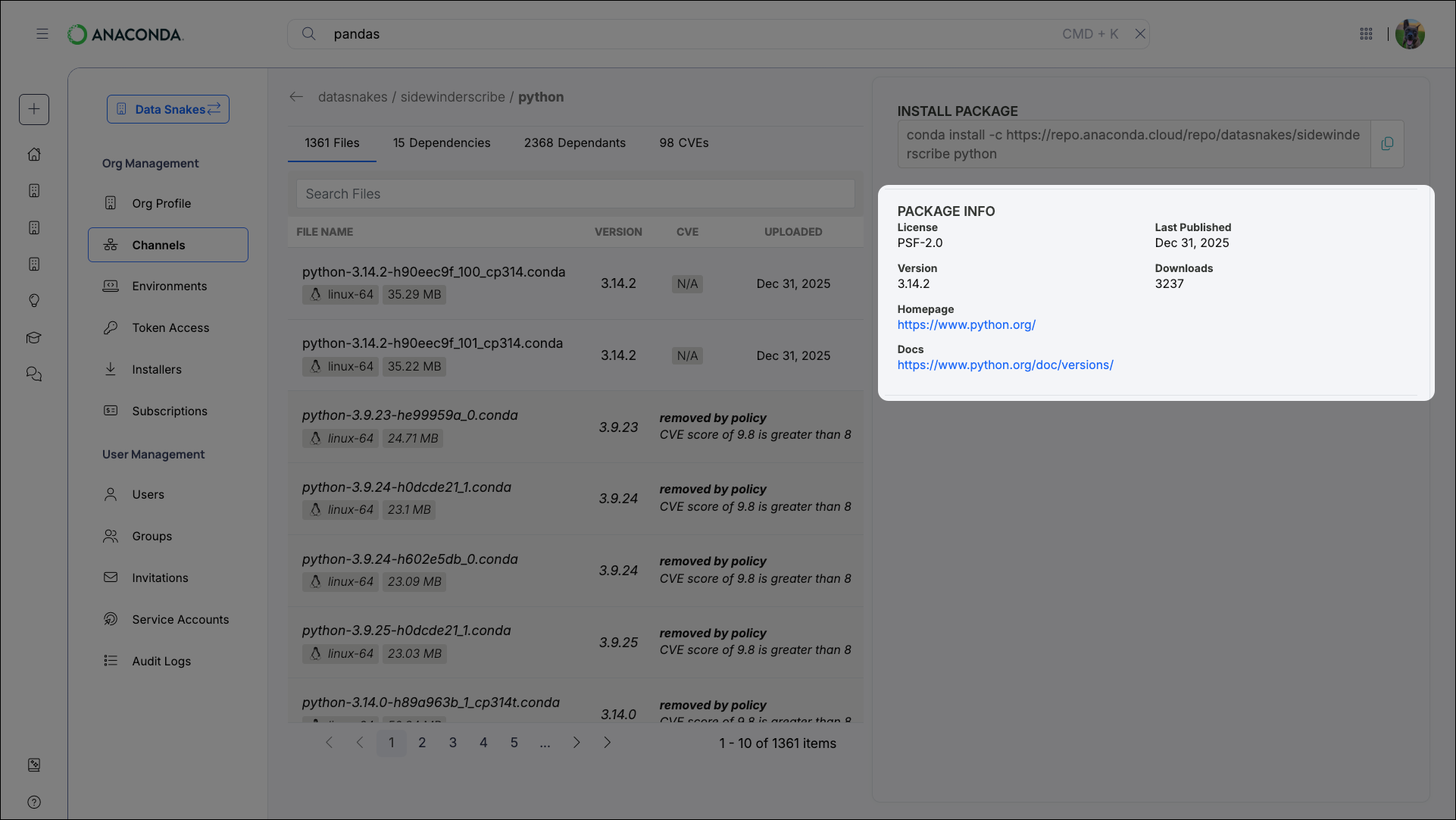Click the plus create button in rail

(x=34, y=109)
